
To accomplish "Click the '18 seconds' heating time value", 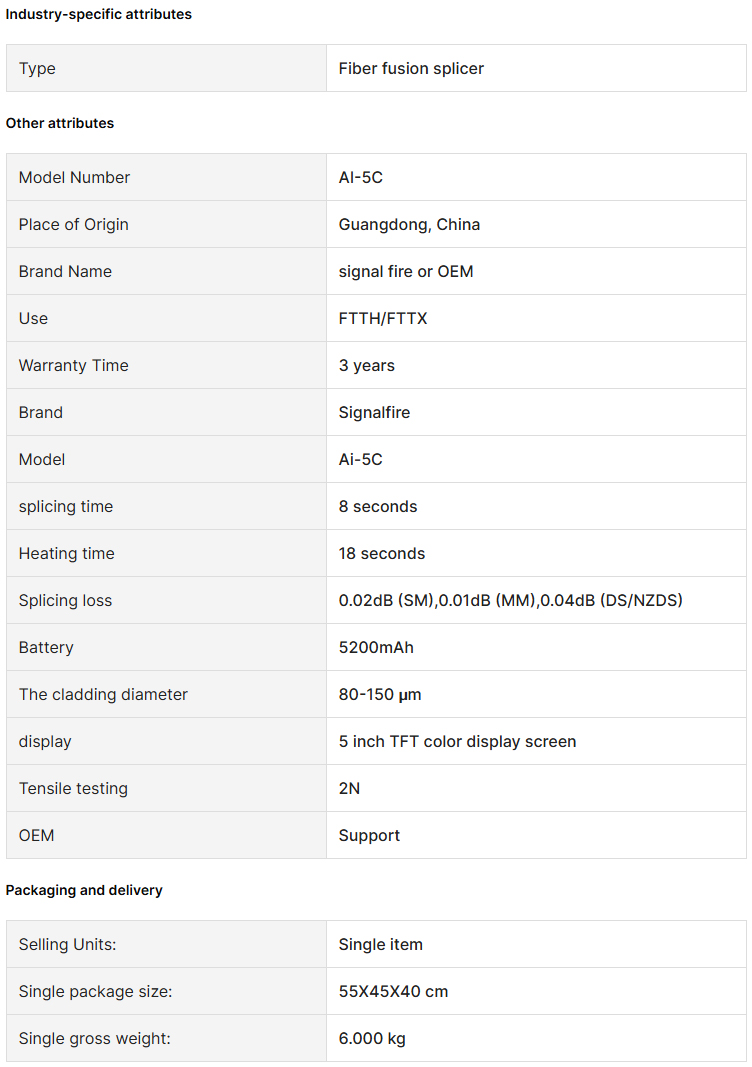I will (382, 553).
